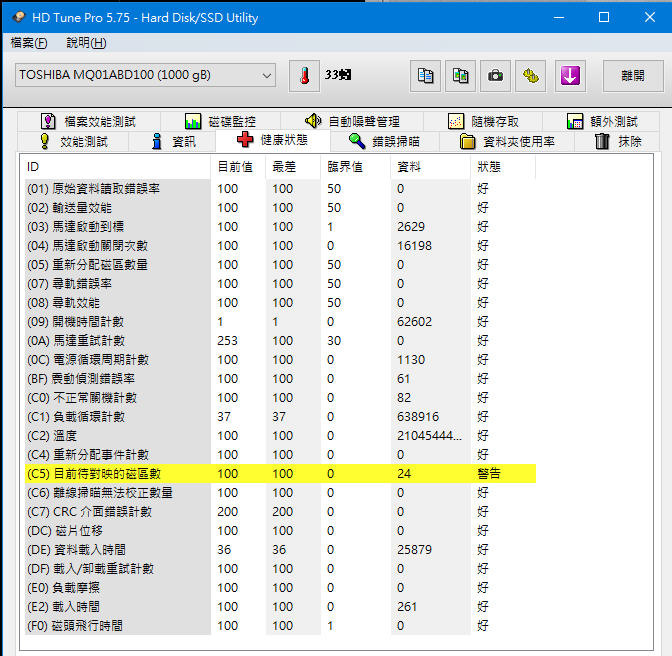Switch to the 資料夾使用率 tab
Screen dimensions: 672x656
point(507,141)
